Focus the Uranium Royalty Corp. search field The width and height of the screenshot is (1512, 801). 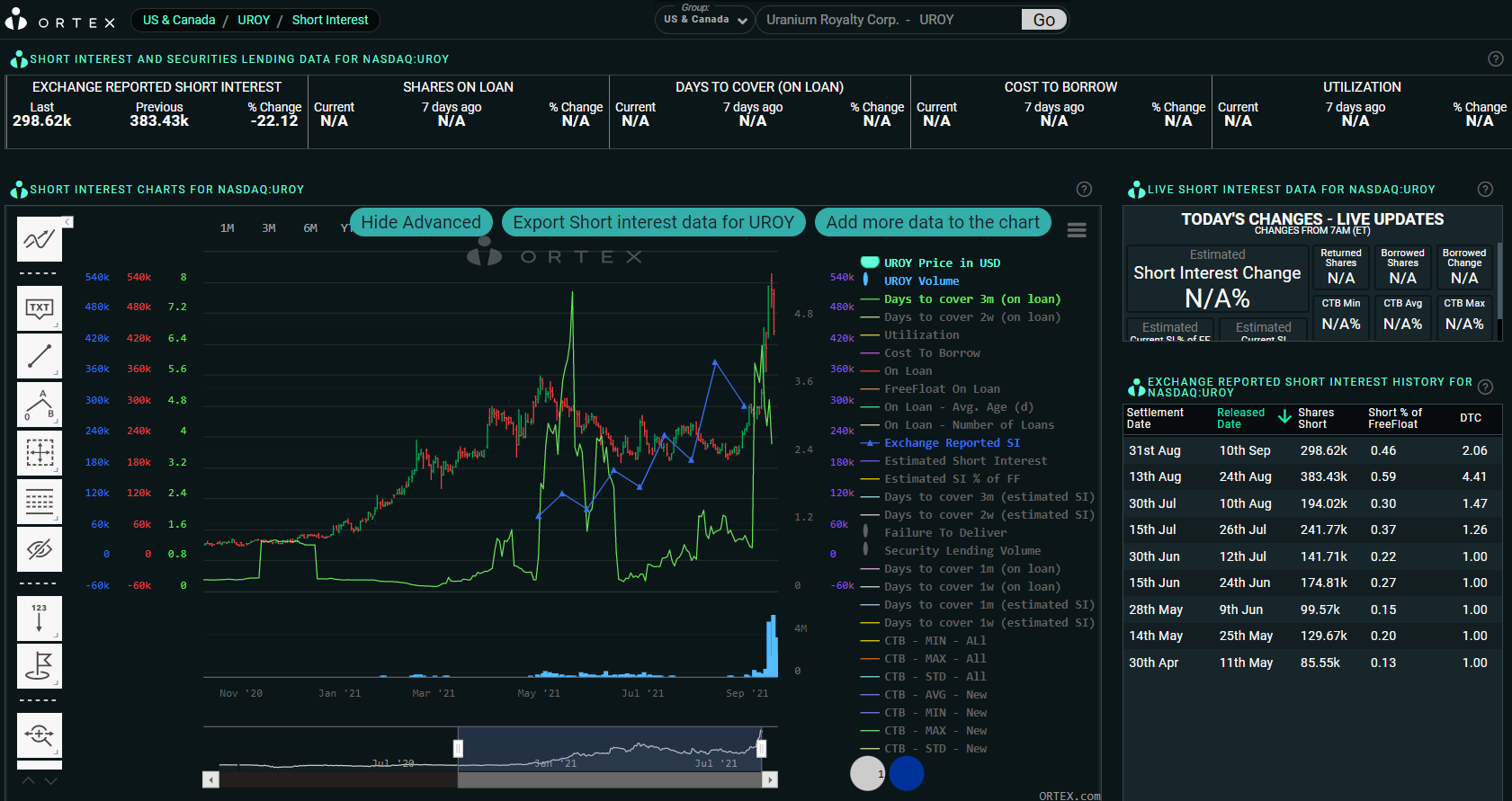click(x=890, y=20)
